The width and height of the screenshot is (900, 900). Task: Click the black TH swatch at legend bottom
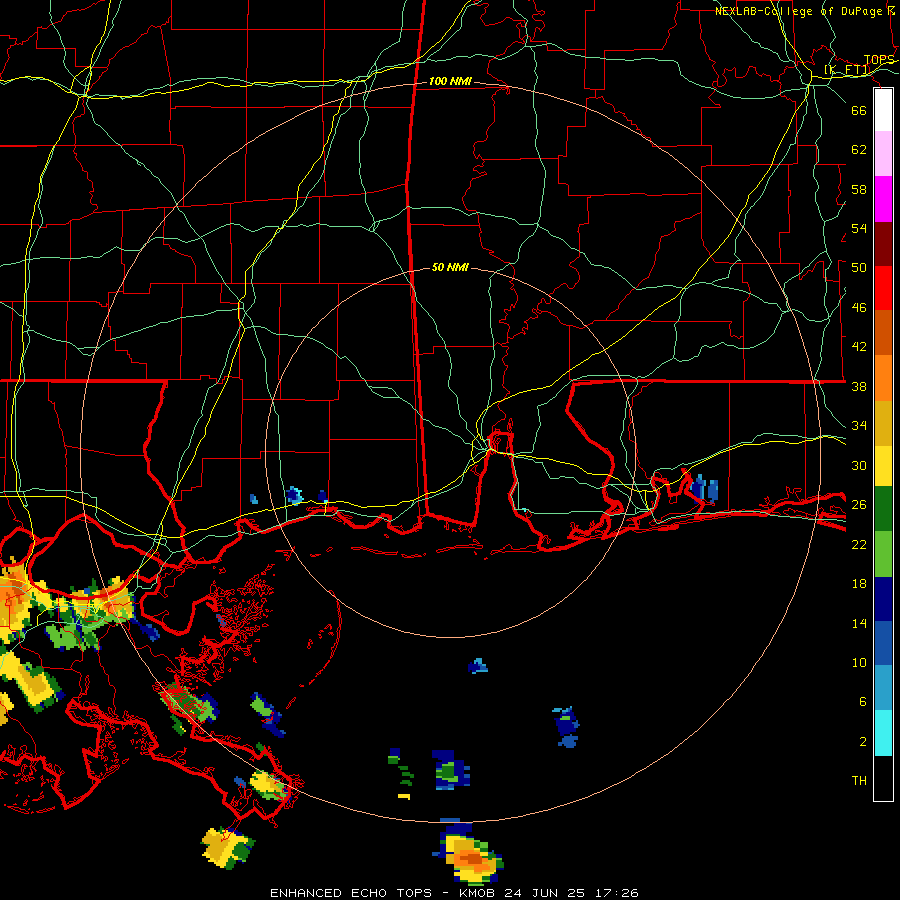coord(883,778)
